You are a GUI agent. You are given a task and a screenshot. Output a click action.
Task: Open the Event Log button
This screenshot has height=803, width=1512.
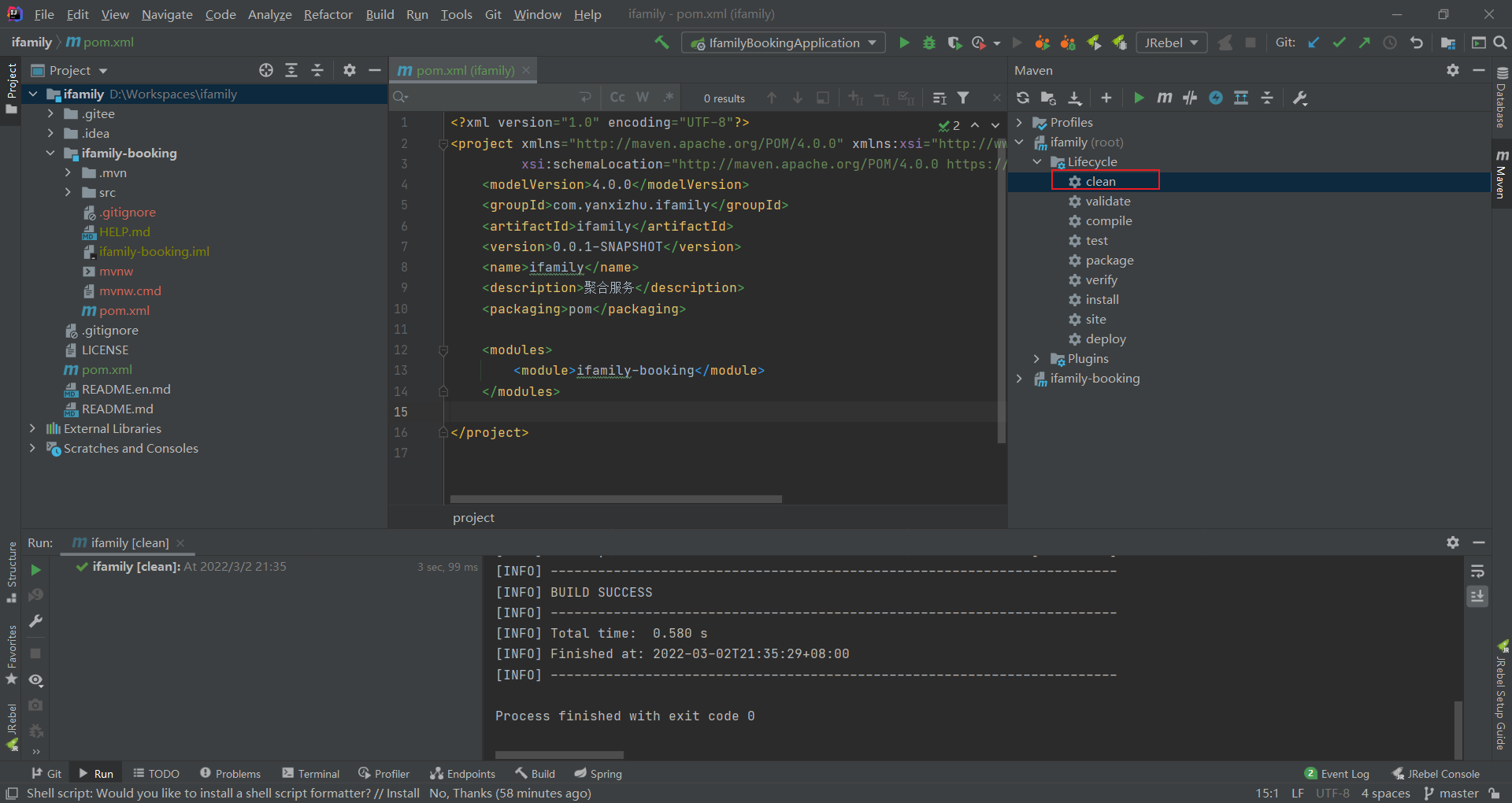pos(1337,774)
